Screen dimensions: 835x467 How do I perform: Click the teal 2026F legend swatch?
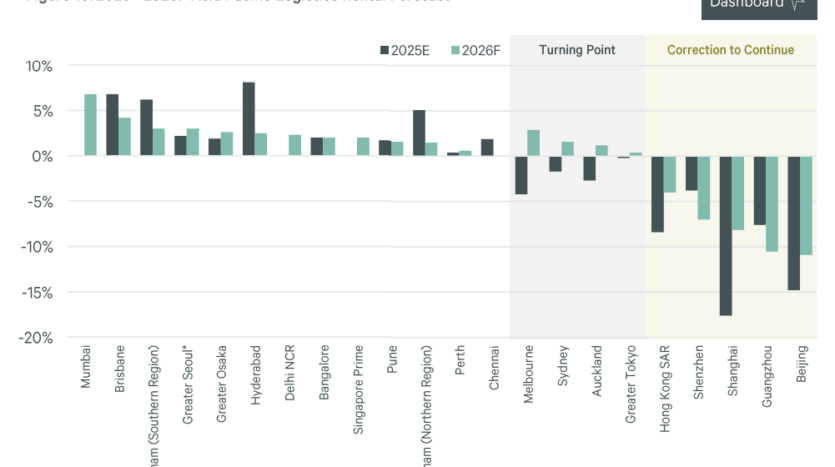click(x=456, y=50)
